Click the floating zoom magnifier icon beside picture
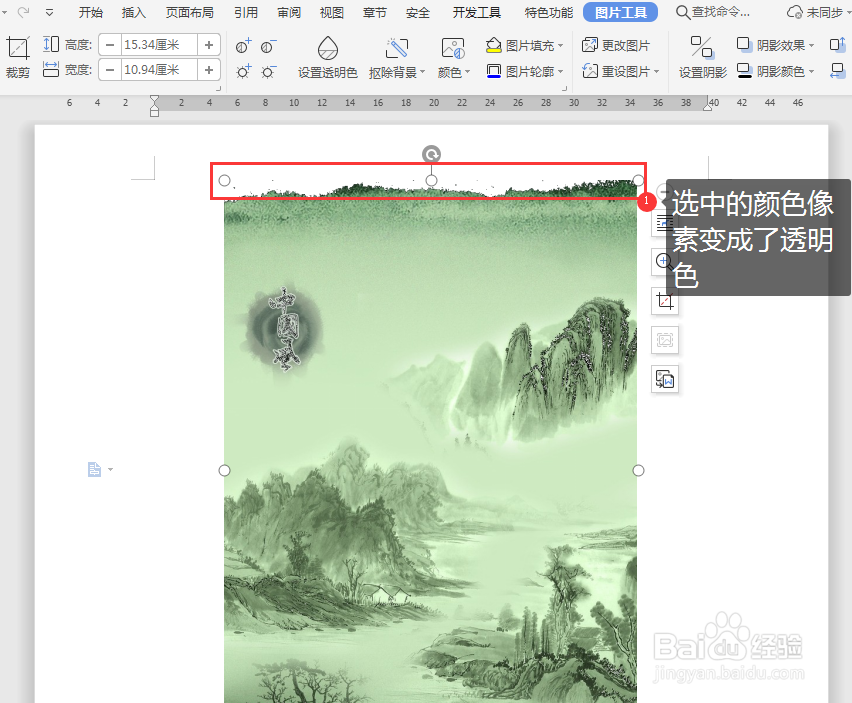 point(665,262)
